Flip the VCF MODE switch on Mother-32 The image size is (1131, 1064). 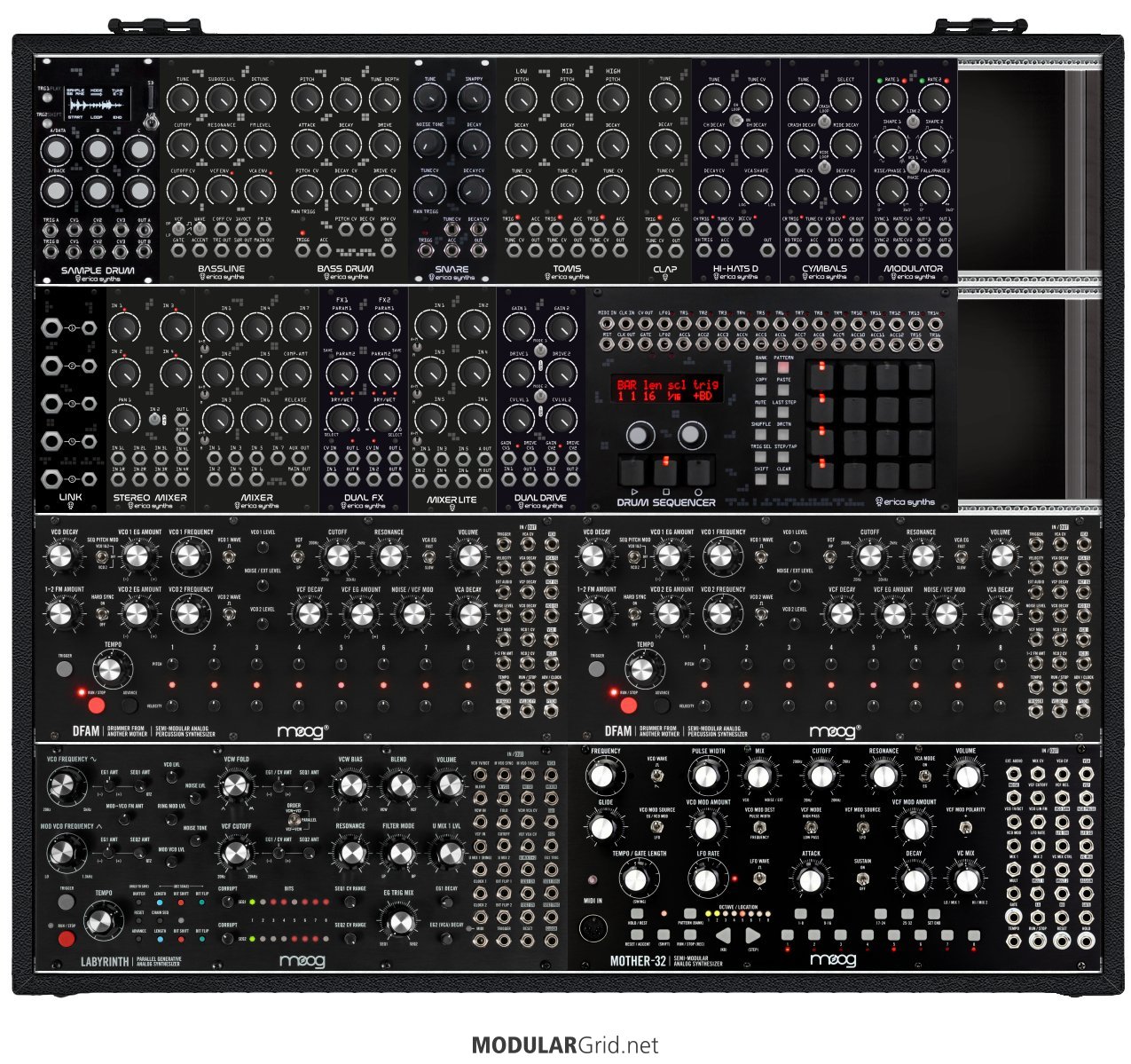811,825
